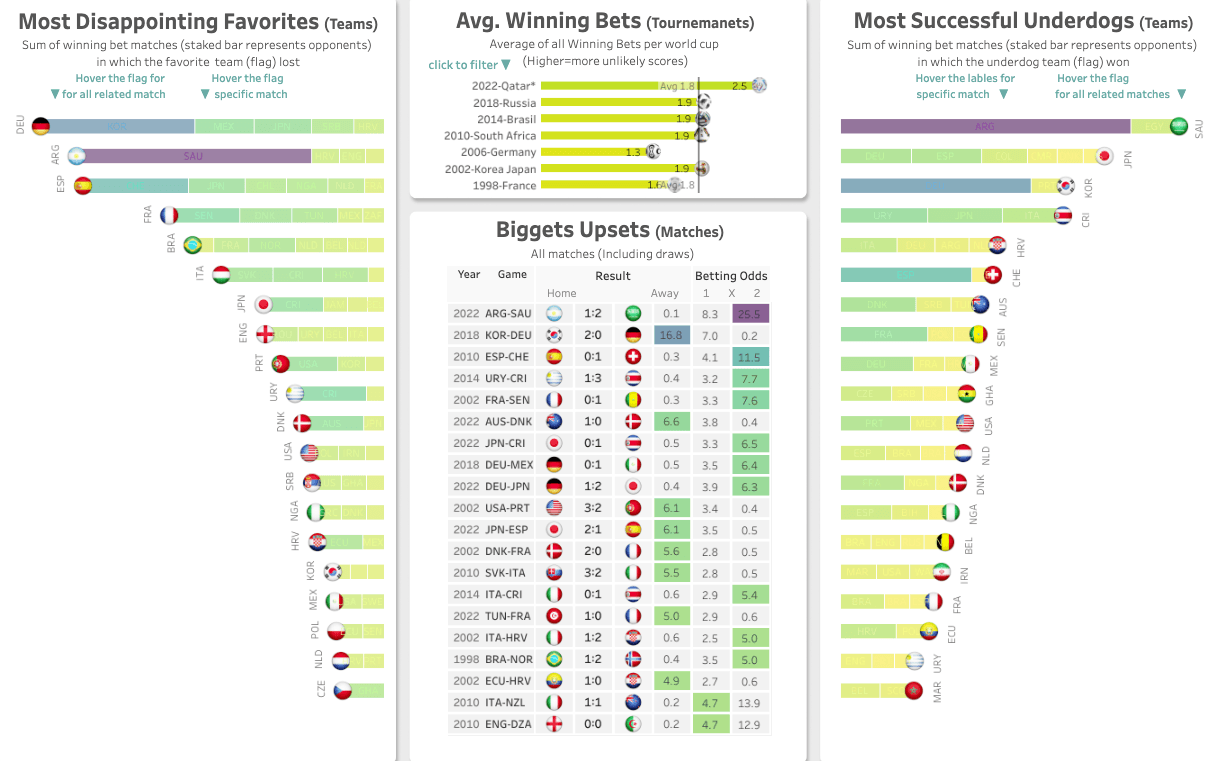Screen dimensions: 1209x761
Task: Open the 'click to filter' arrow
Action: pos(506,66)
